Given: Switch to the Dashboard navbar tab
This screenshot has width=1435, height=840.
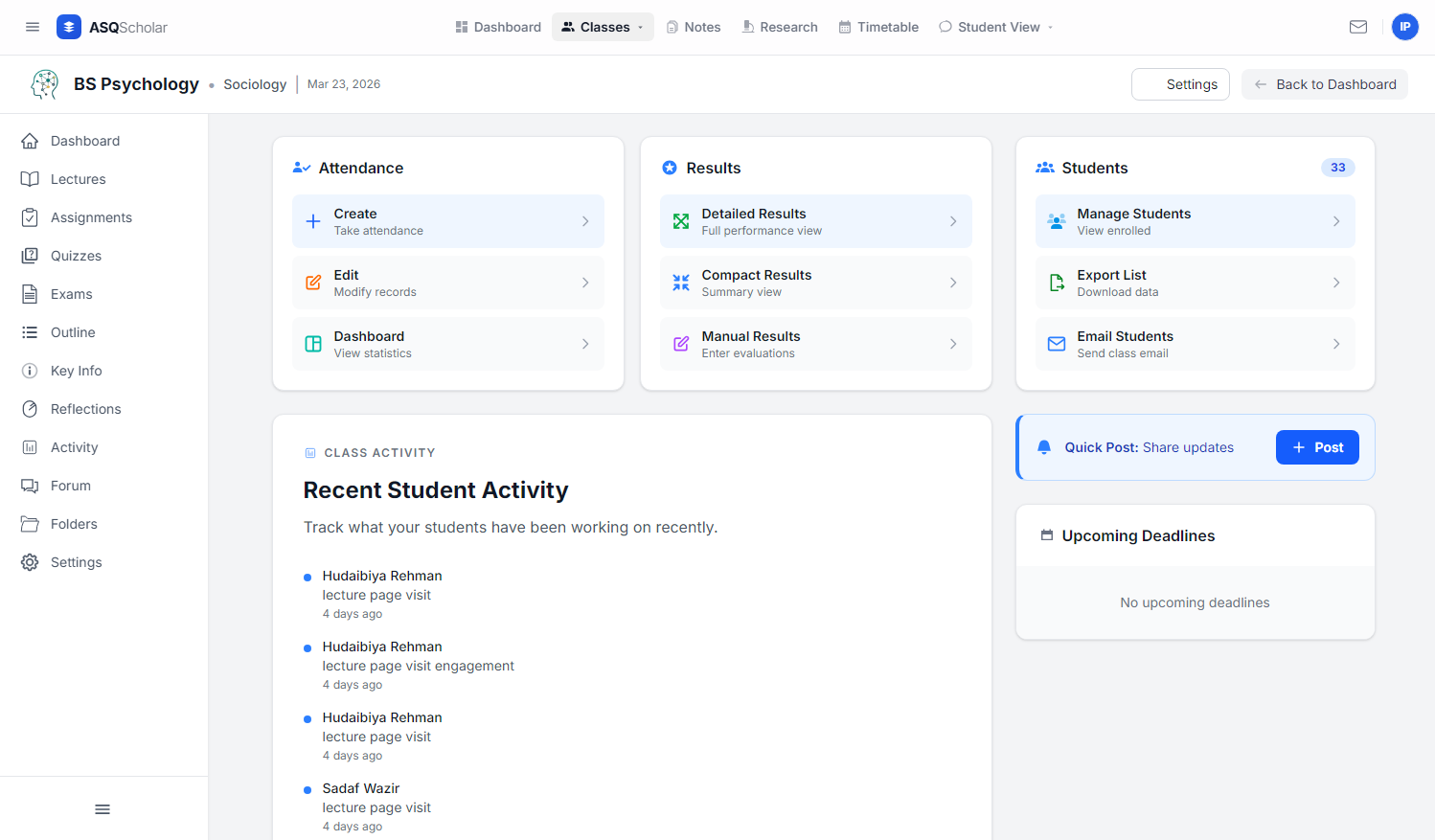Looking at the screenshot, I should coord(497,27).
